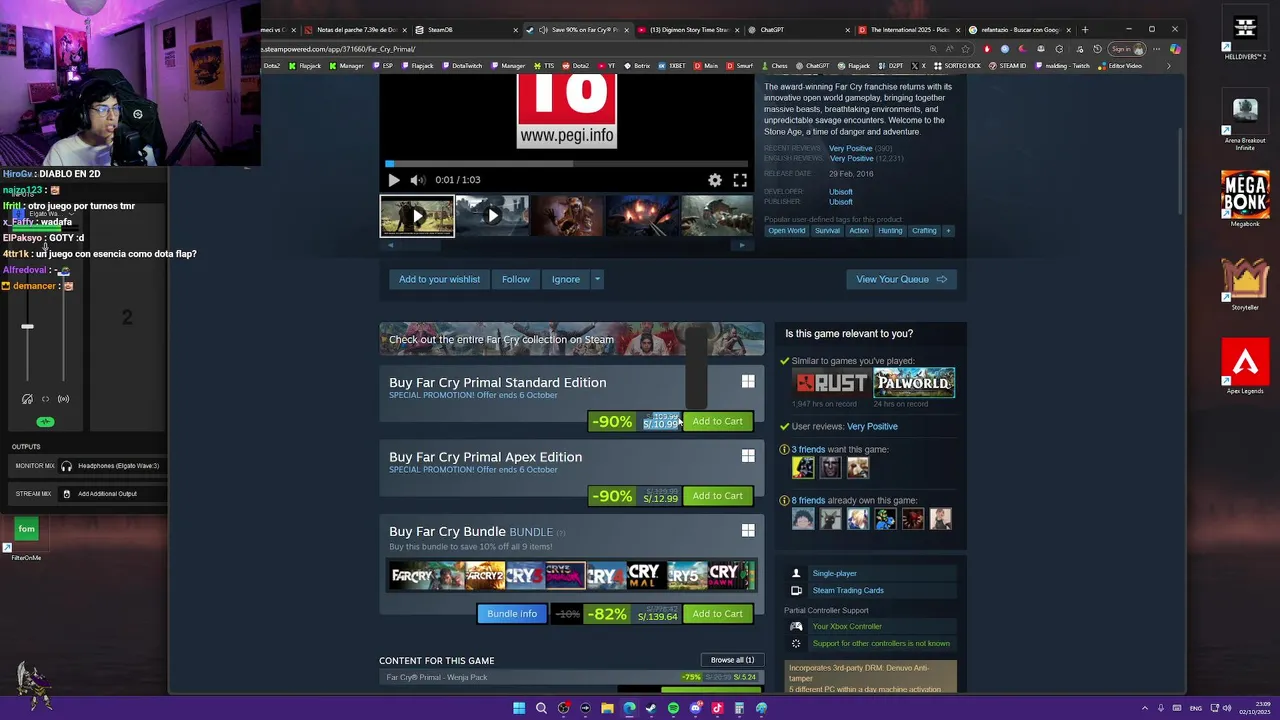Expand the Ignore options dropdown arrow
Screen dimensions: 1280x720
point(597,279)
